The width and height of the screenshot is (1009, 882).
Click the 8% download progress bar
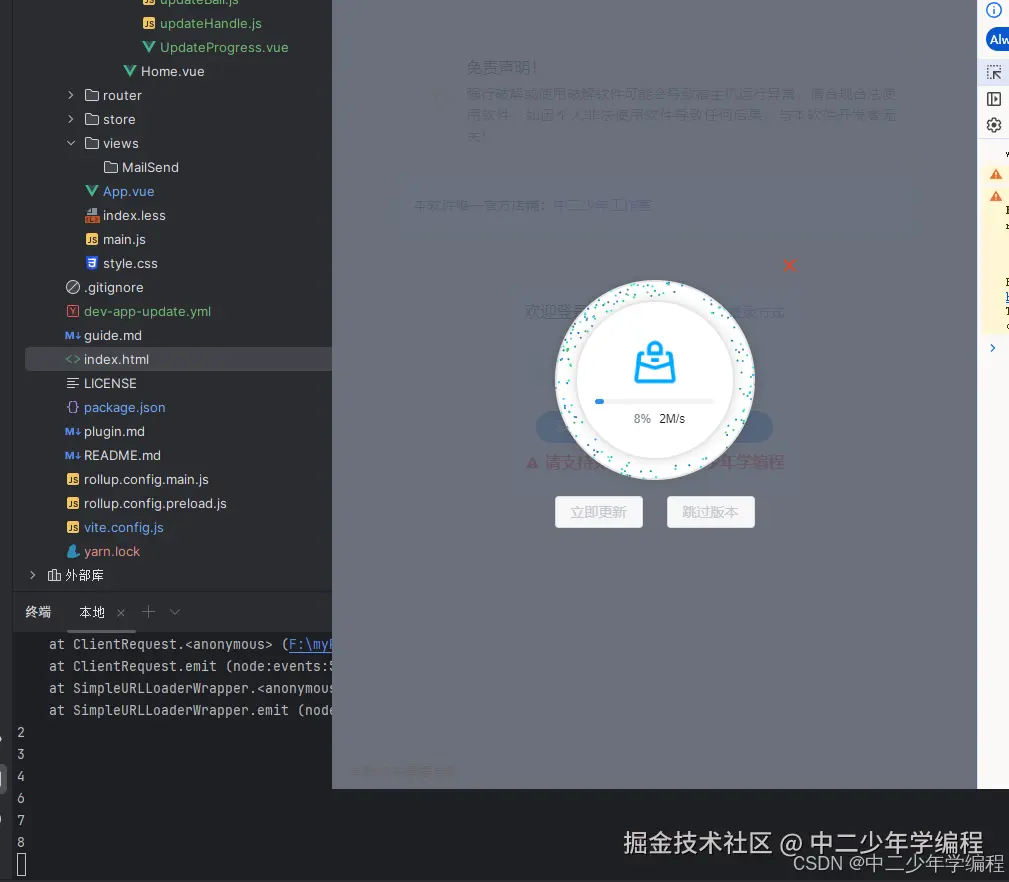point(653,401)
